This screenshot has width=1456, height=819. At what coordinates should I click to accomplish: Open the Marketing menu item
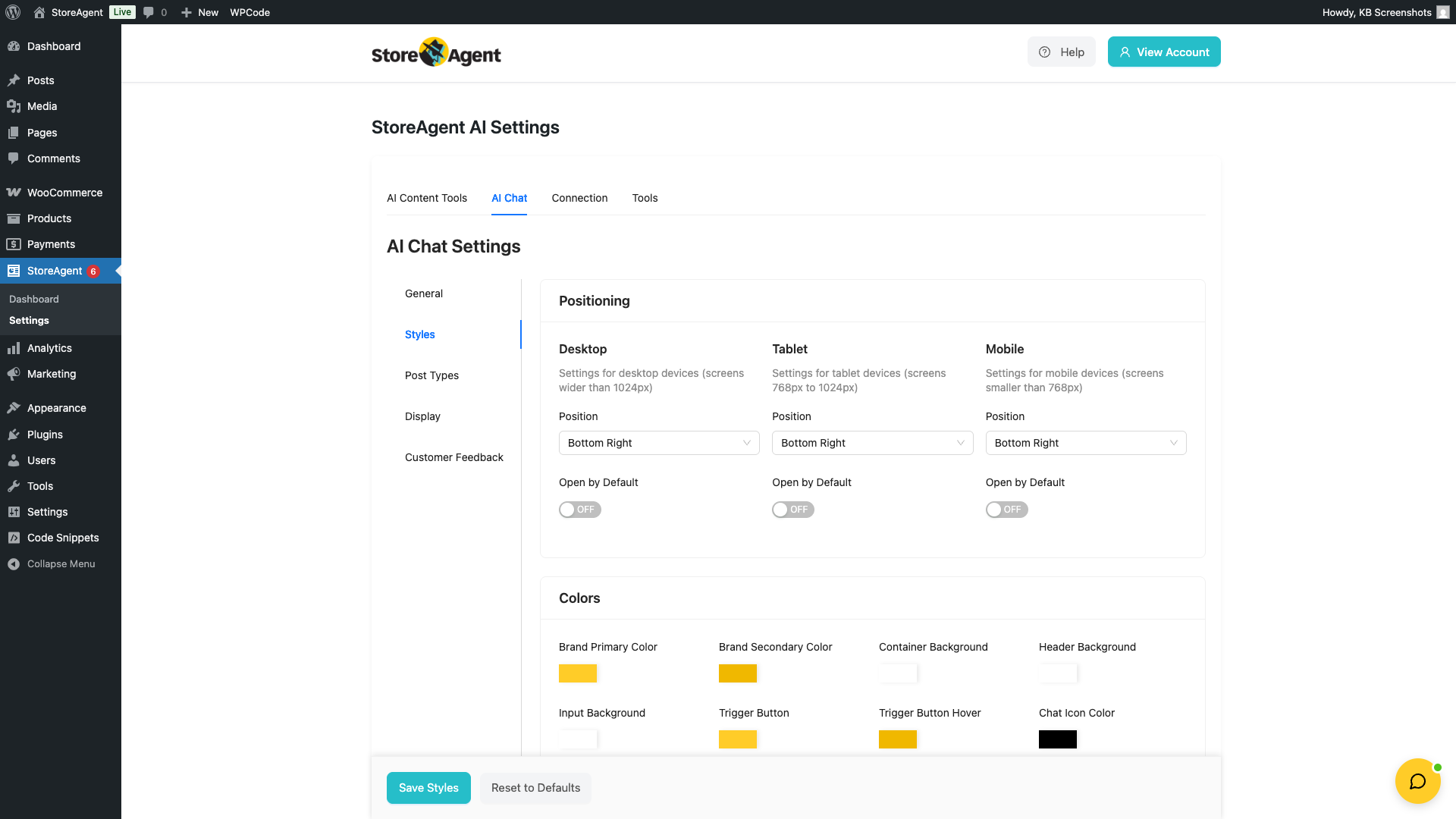pos(61,374)
